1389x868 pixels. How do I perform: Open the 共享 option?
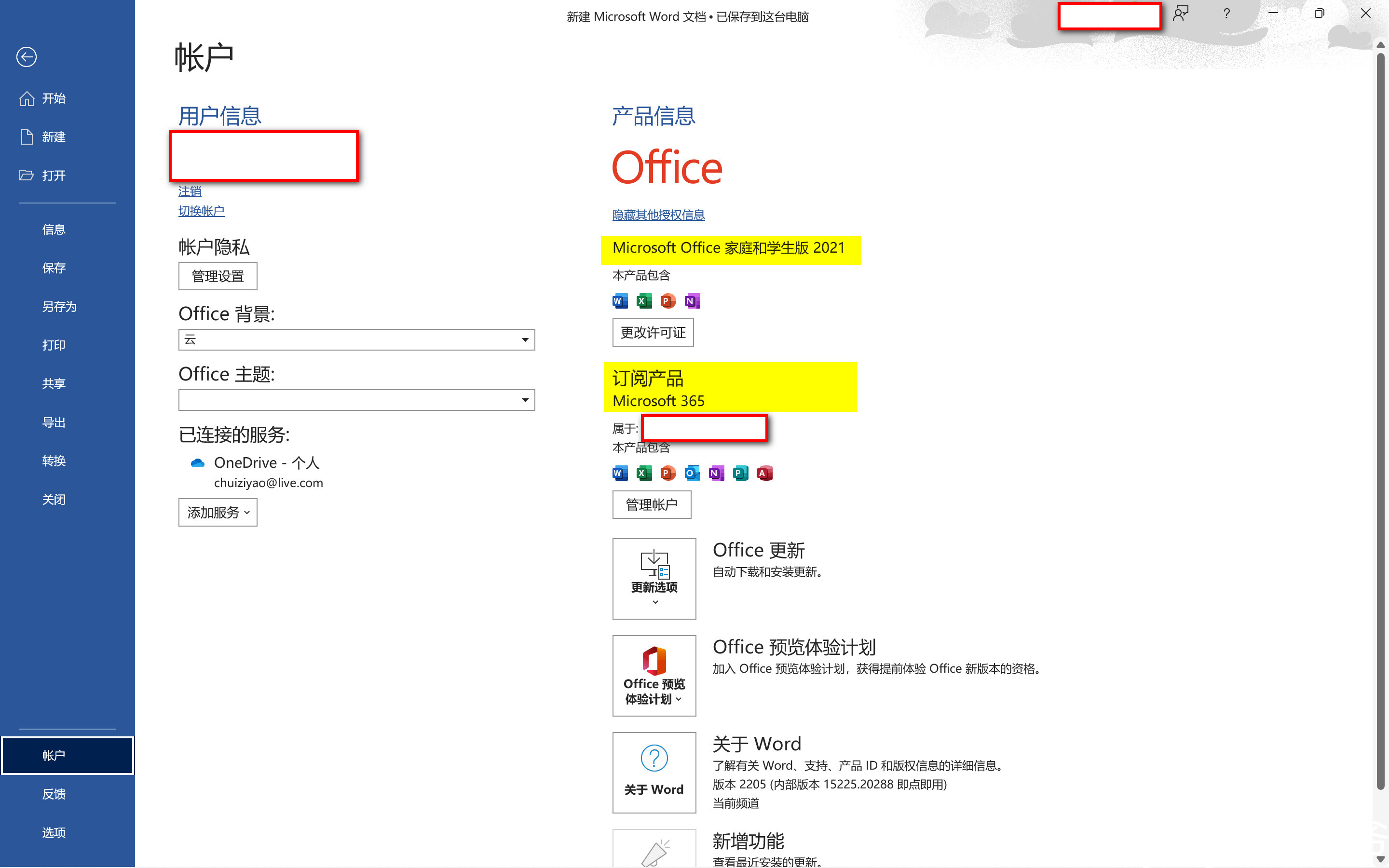[x=54, y=383]
